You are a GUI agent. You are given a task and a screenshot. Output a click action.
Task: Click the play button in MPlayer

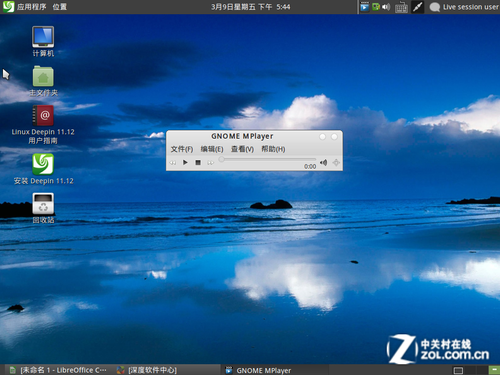pos(185,162)
